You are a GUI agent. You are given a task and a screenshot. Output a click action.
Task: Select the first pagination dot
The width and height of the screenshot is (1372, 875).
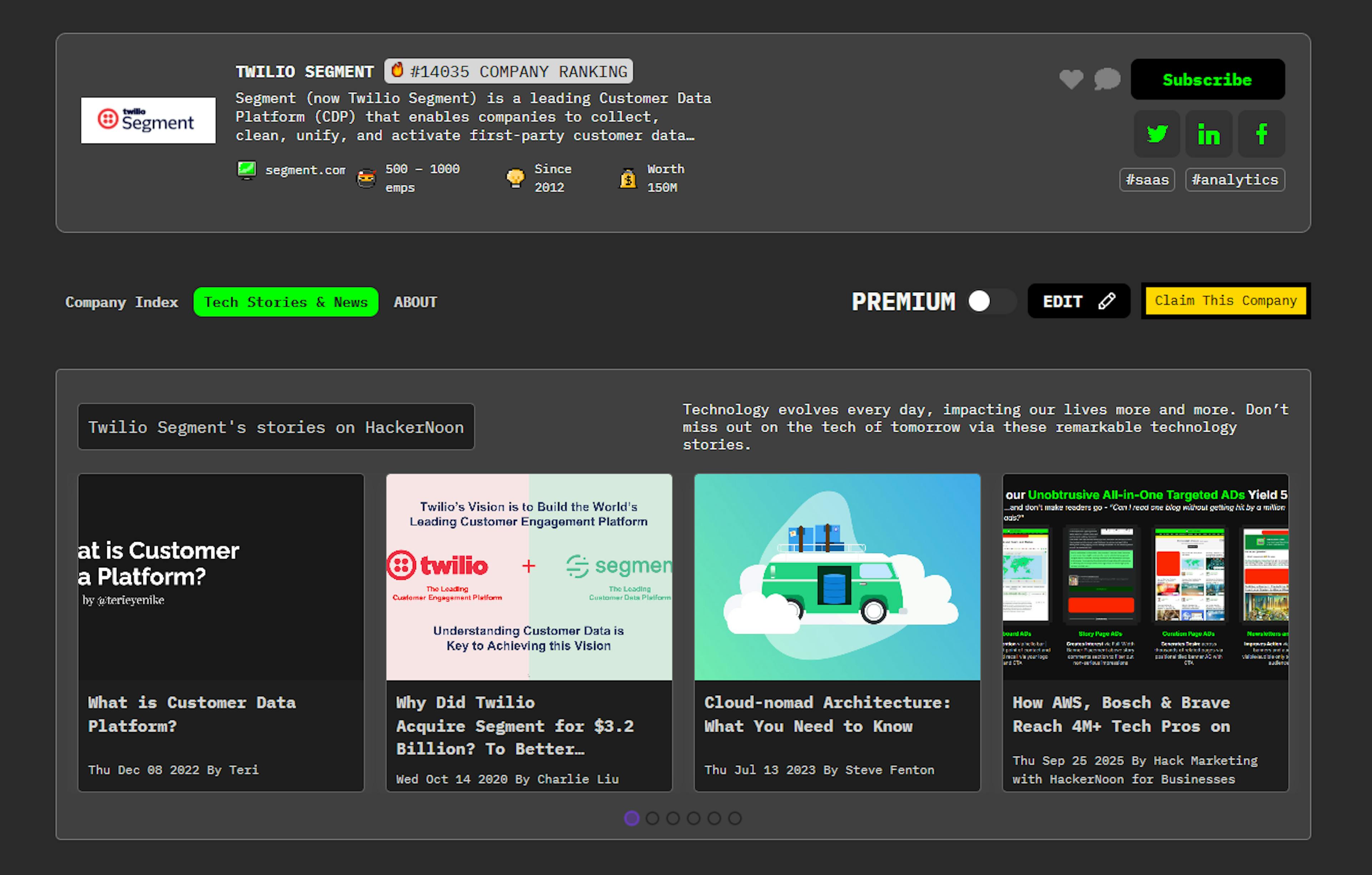(631, 818)
